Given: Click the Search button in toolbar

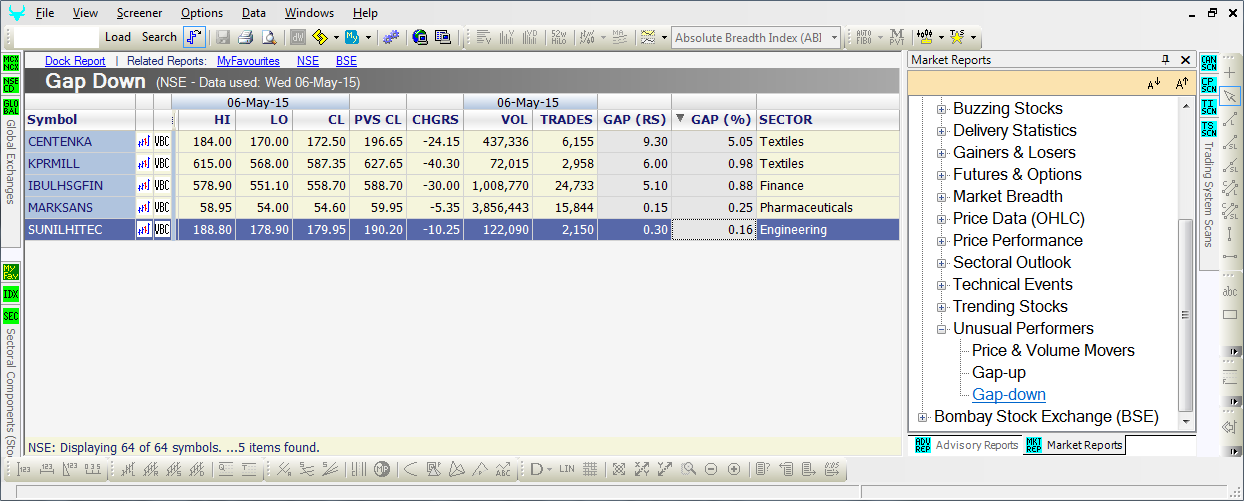Looking at the screenshot, I should [159, 37].
